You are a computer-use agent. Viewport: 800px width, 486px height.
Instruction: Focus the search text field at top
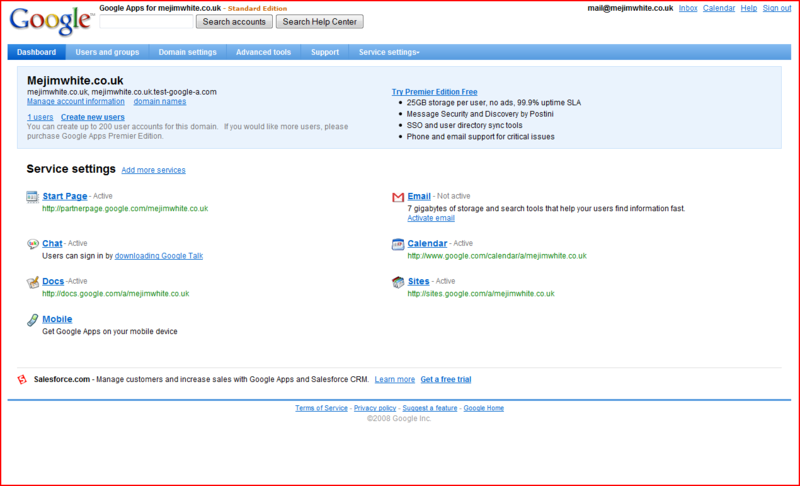point(146,22)
